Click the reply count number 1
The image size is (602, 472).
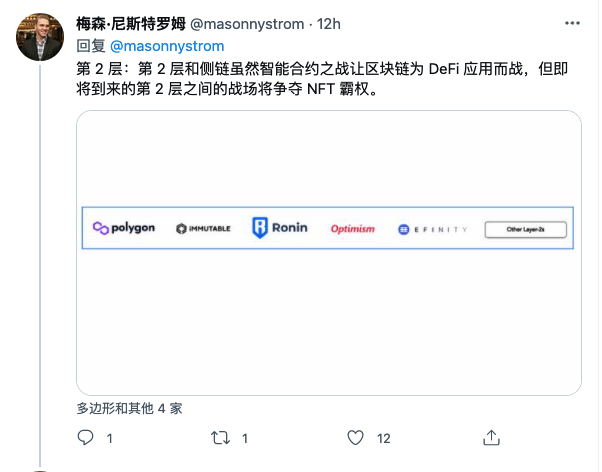[x=110, y=438]
